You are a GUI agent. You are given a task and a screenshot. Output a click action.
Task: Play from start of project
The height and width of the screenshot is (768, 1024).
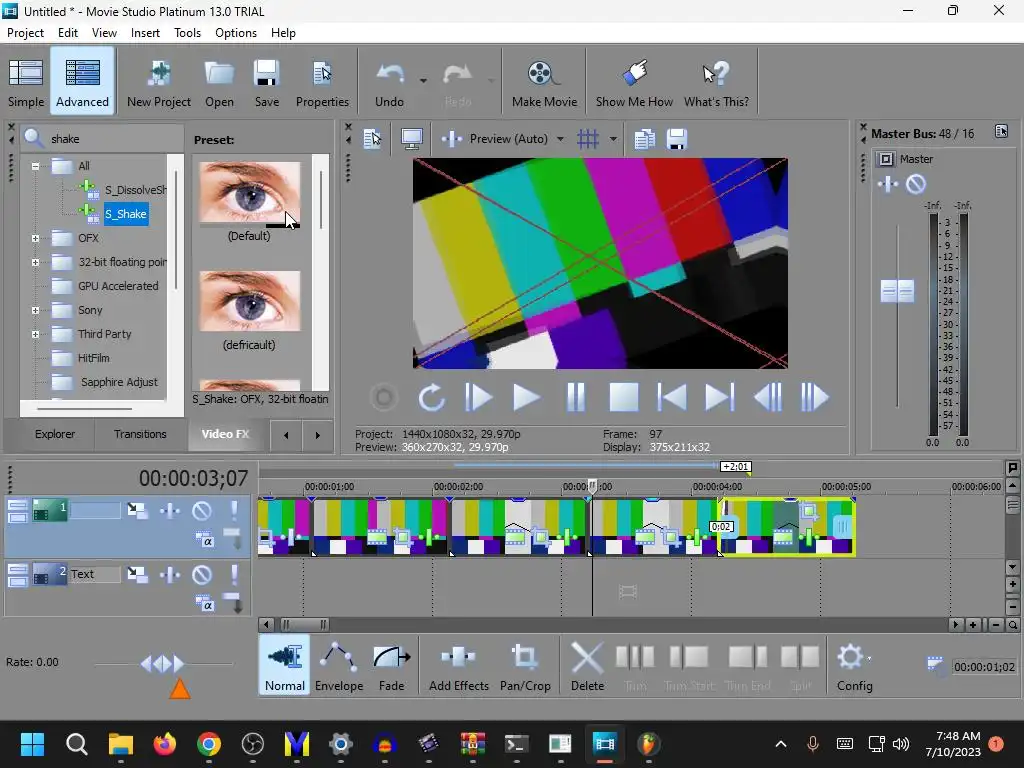pyautogui.click(x=479, y=397)
